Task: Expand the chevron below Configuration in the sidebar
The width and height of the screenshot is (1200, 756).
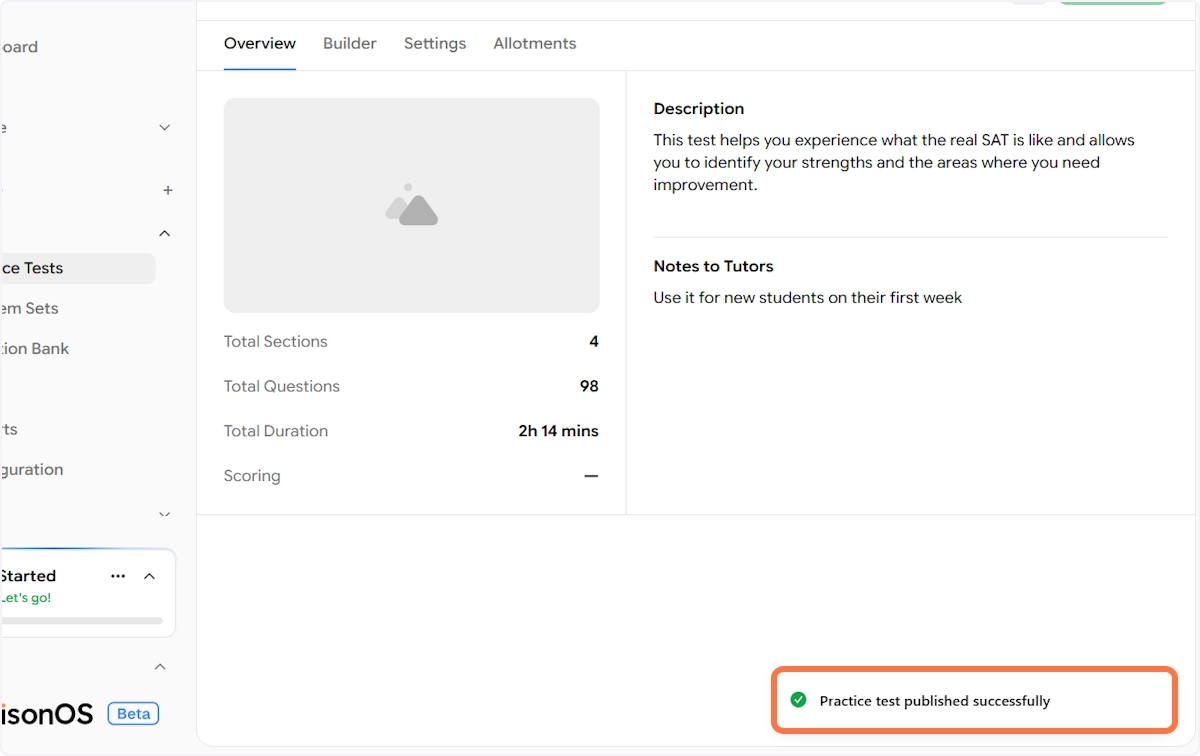Action: (x=165, y=515)
